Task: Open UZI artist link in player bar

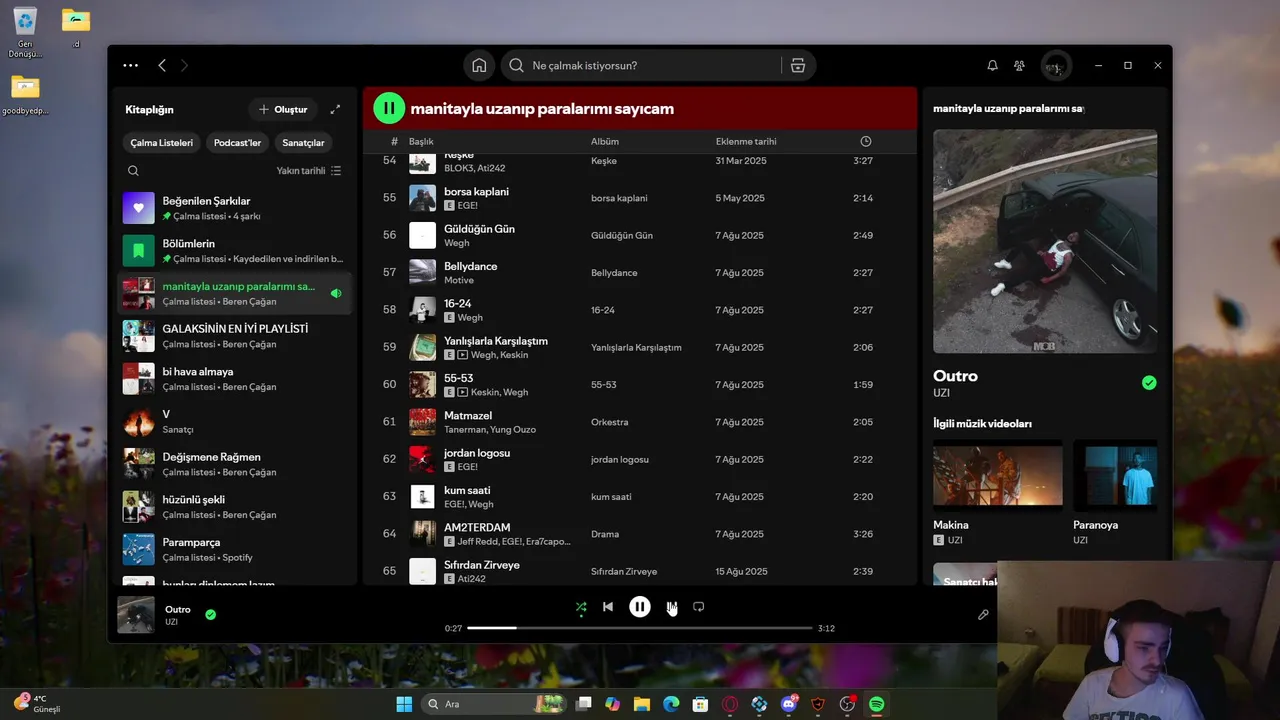Action: (171, 622)
